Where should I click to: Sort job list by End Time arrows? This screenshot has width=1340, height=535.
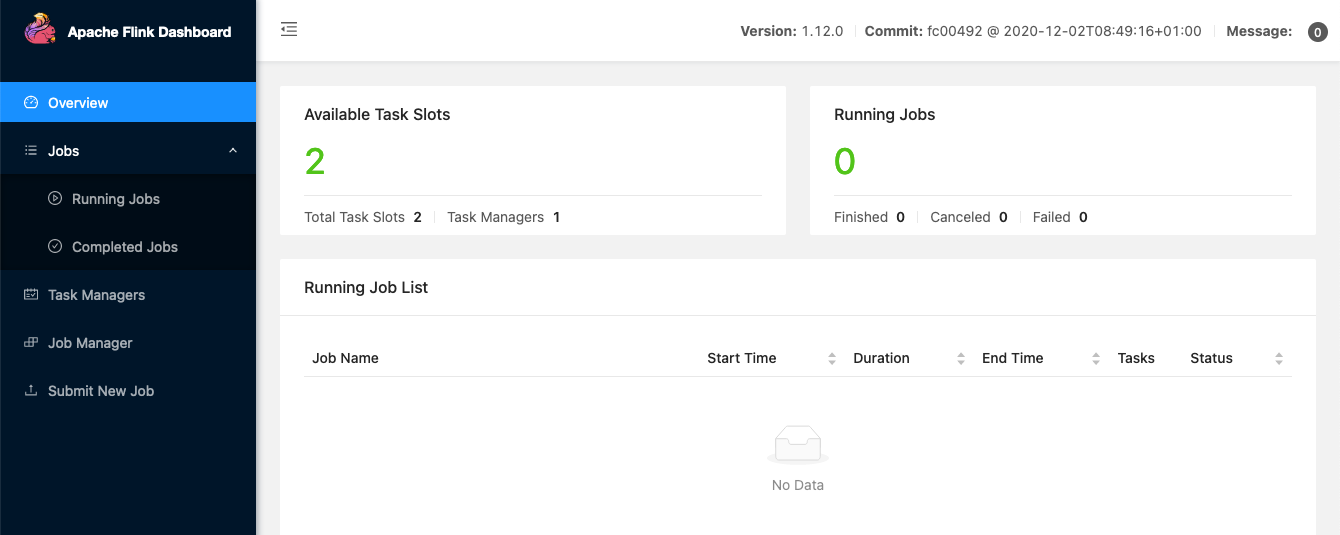point(1096,358)
